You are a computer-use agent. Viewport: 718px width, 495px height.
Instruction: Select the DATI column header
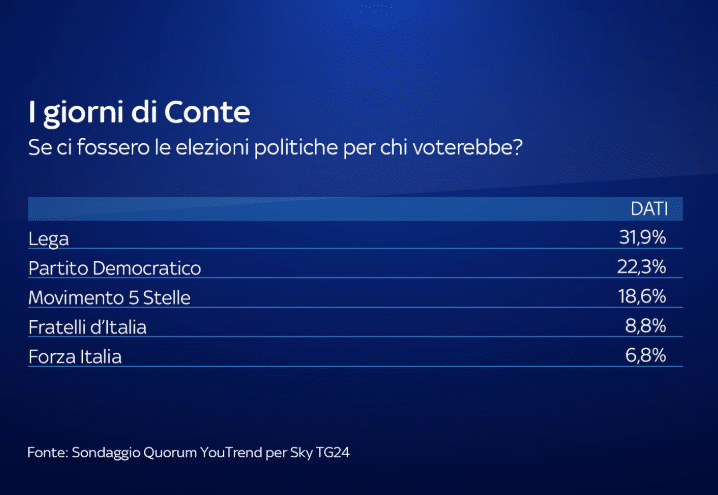point(648,209)
